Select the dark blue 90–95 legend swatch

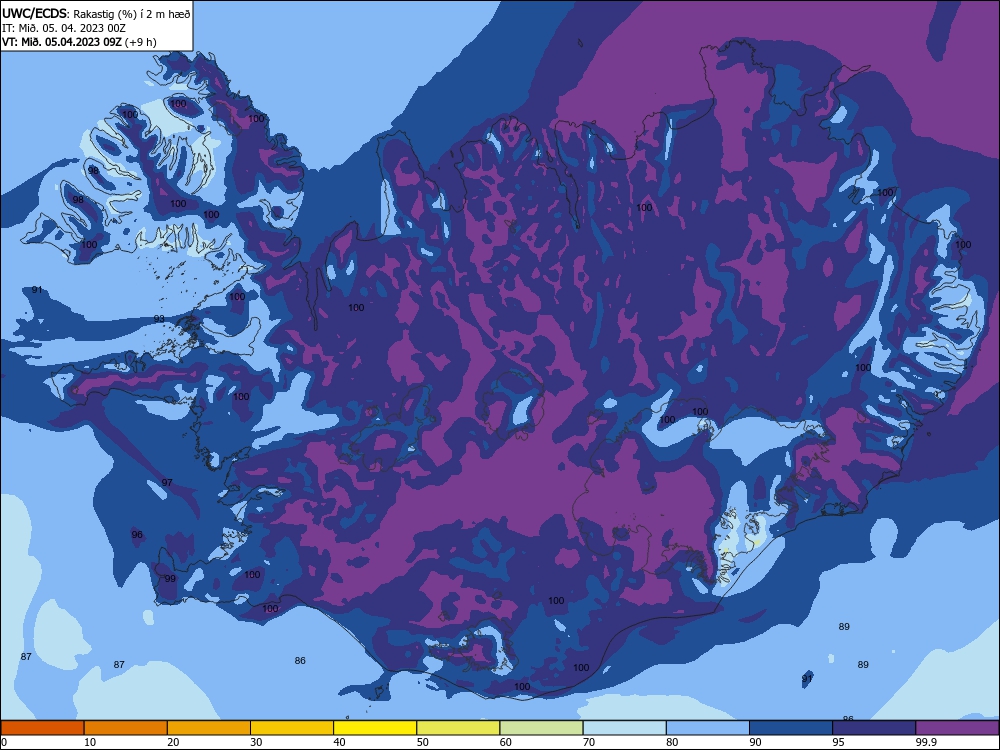[791, 728]
